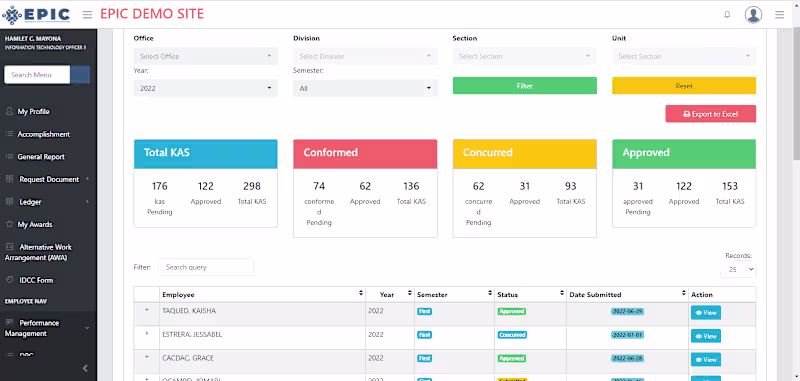Click the Search query filter field
Image resolution: width=800 pixels, height=381 pixels.
tap(206, 267)
